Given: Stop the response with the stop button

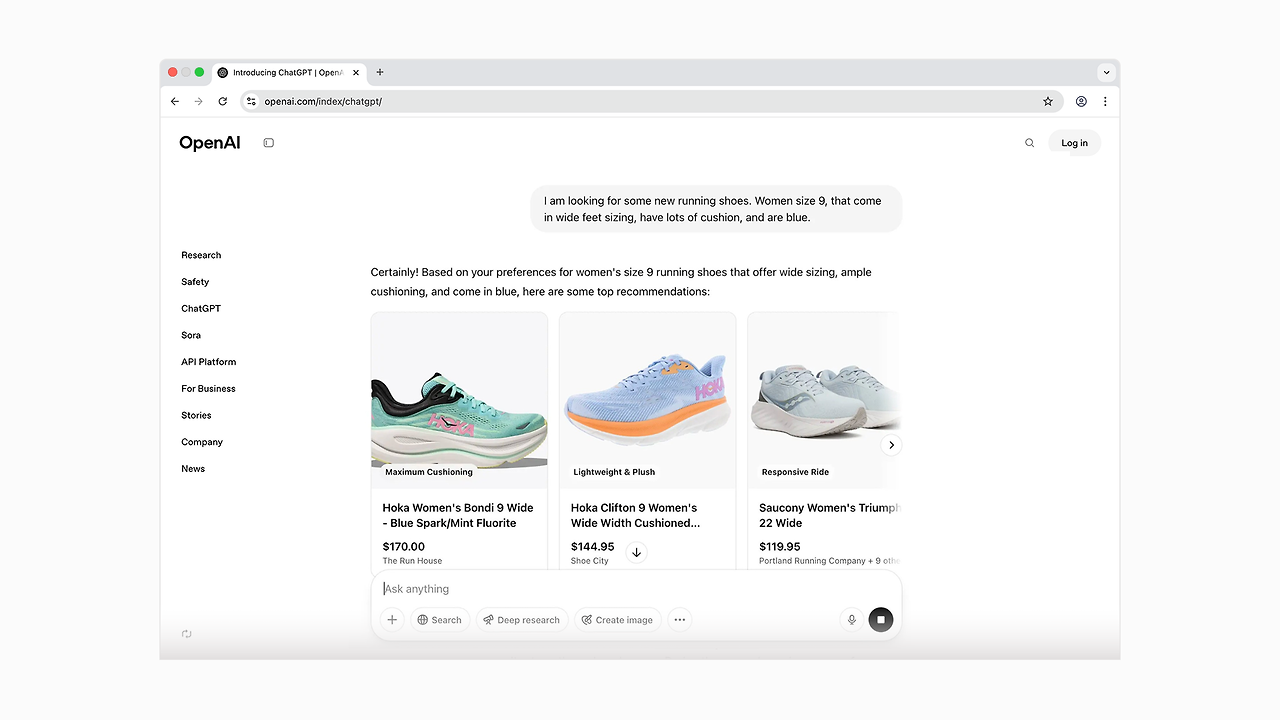Looking at the screenshot, I should (881, 620).
